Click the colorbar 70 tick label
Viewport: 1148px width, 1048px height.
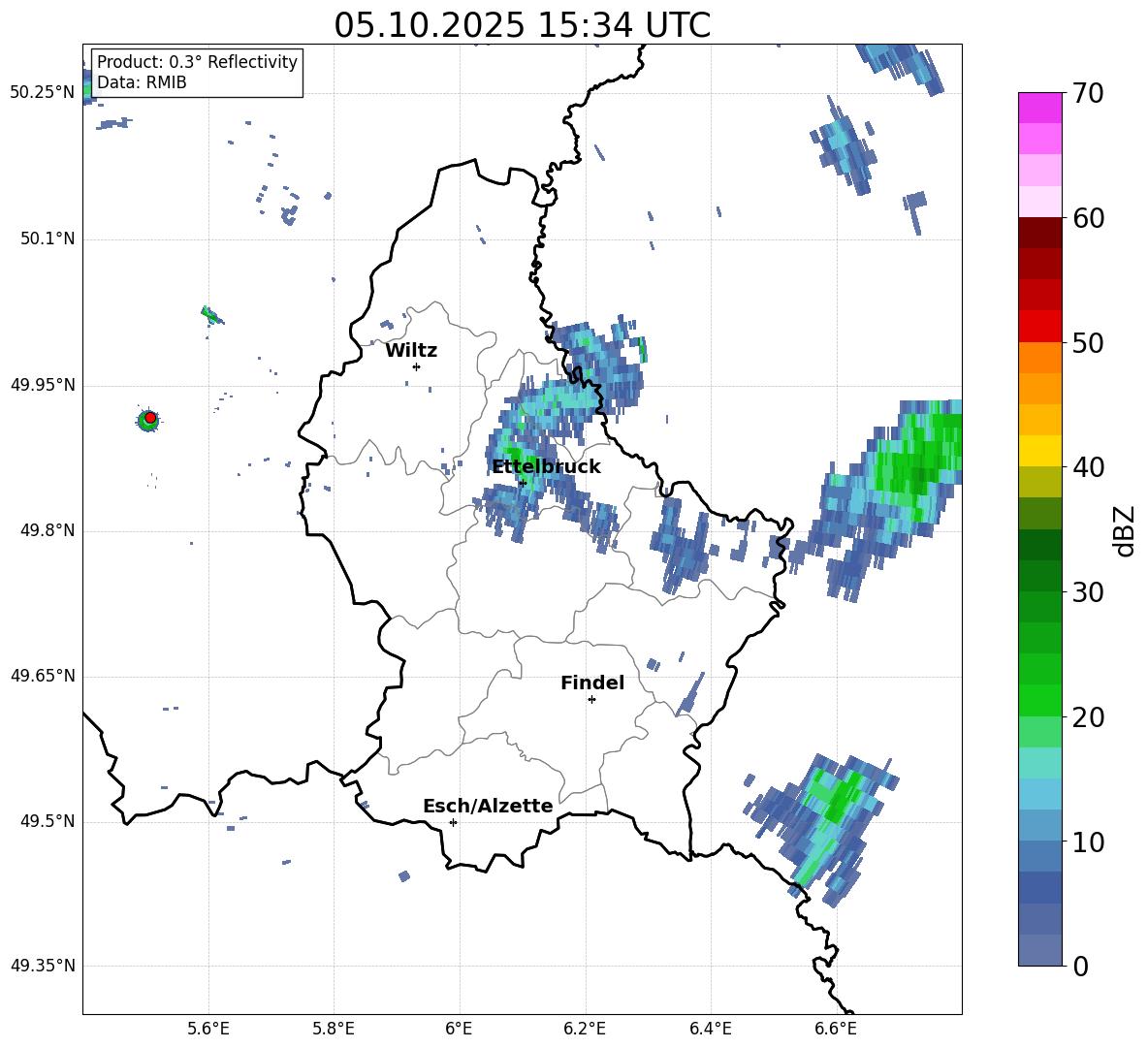pyautogui.click(x=1088, y=94)
